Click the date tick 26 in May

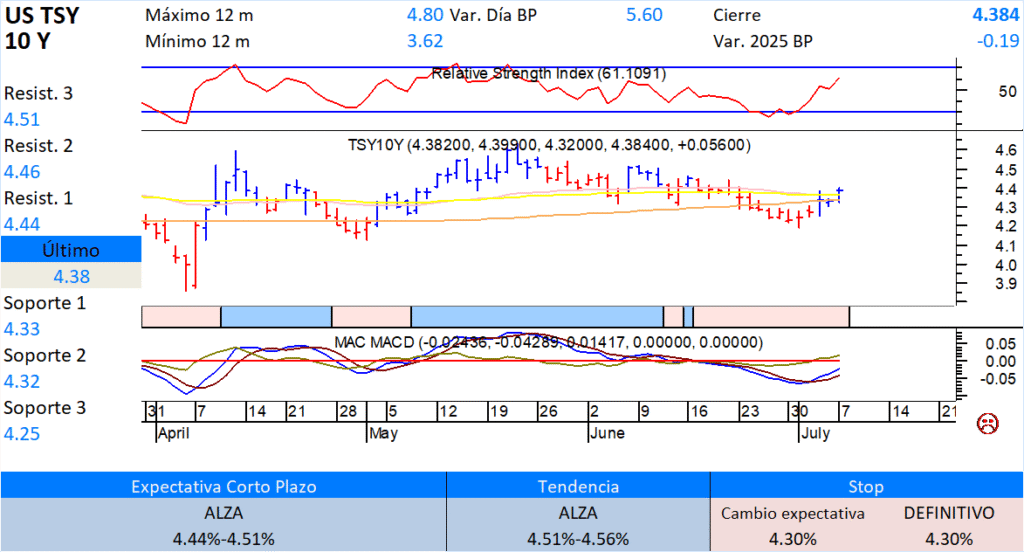click(x=548, y=412)
